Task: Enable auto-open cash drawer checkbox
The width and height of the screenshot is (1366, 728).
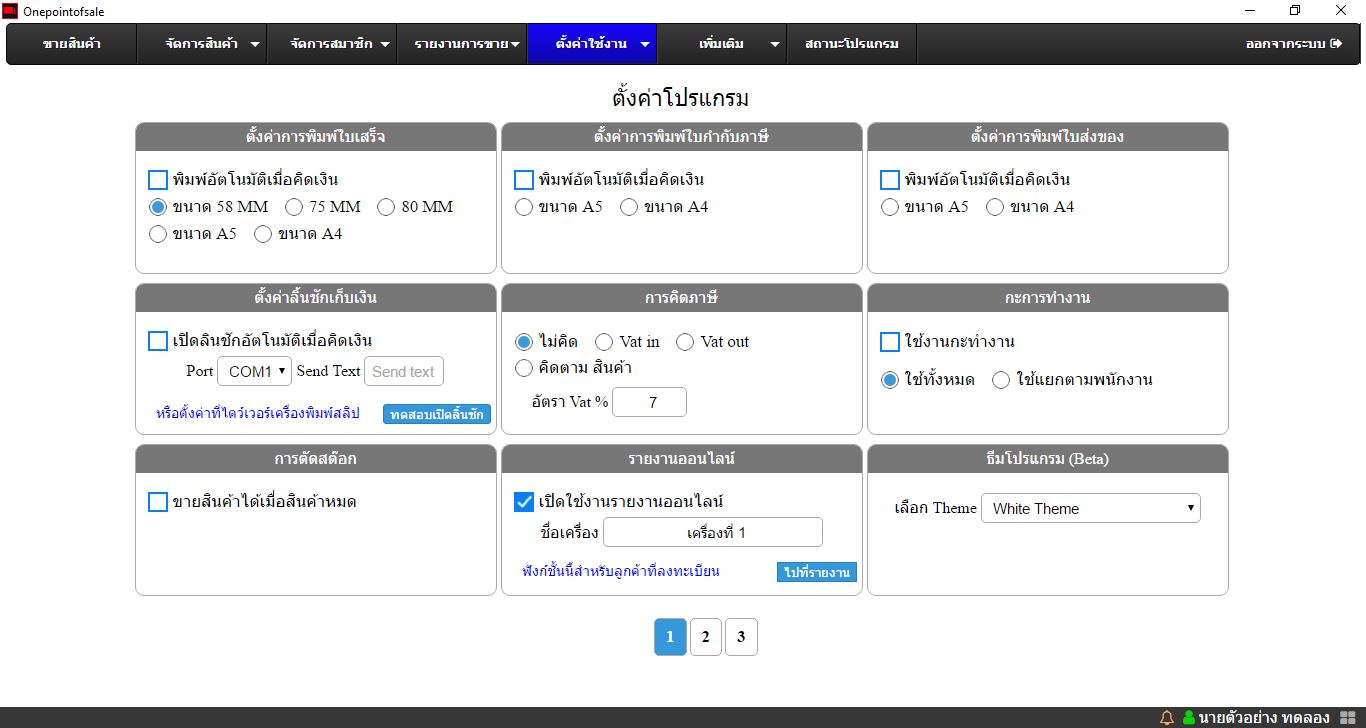Action: pos(158,341)
